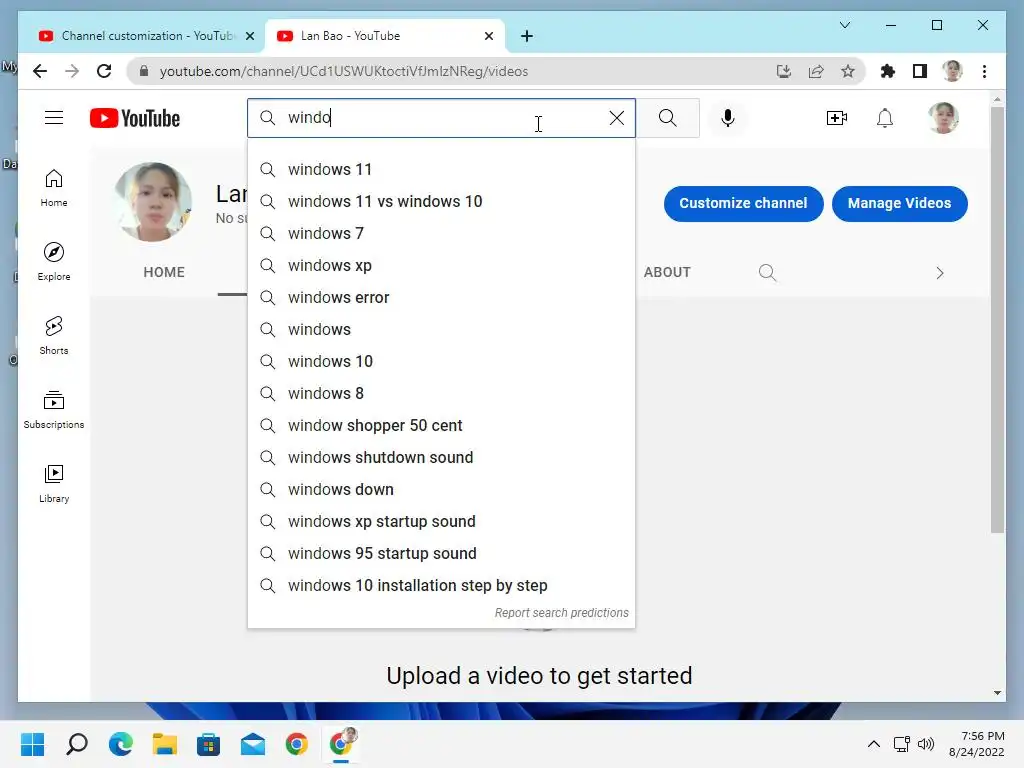This screenshot has height=768, width=1024.
Task: Open Chrome extensions puzzle icon
Action: point(888,71)
